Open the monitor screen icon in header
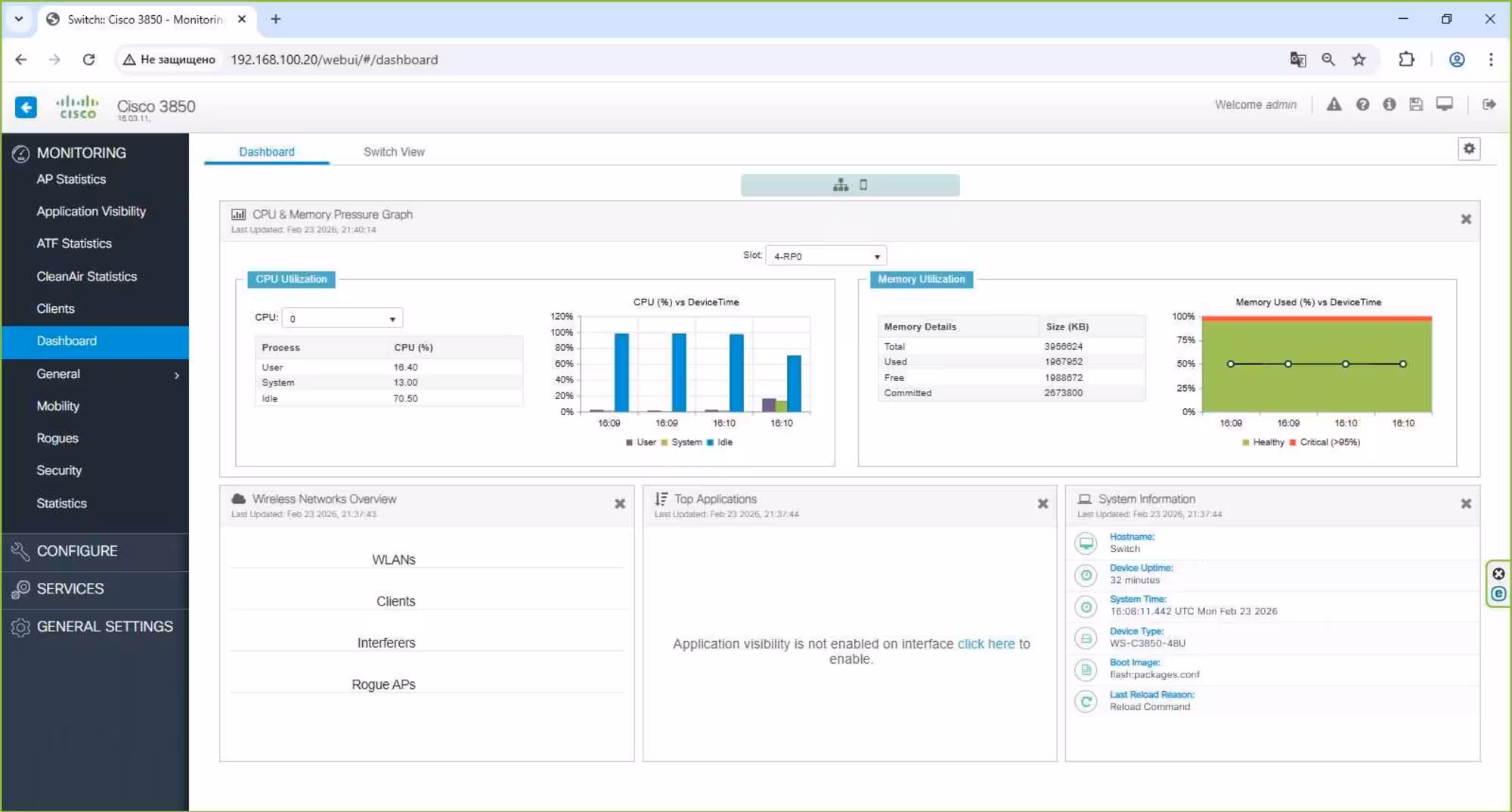Viewport: 1512px width, 812px height. click(1445, 104)
